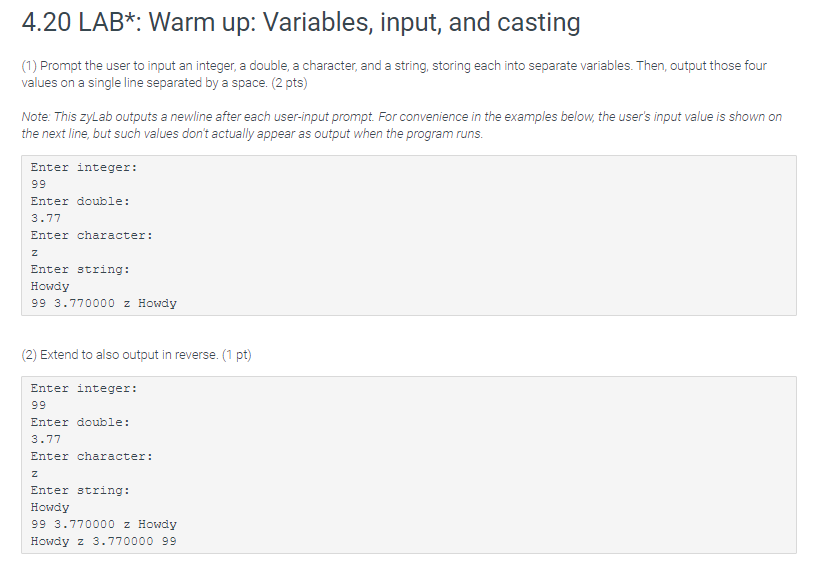Click 'Enter string:' in first code box
The image size is (824, 576).
pyautogui.click(x=80, y=270)
